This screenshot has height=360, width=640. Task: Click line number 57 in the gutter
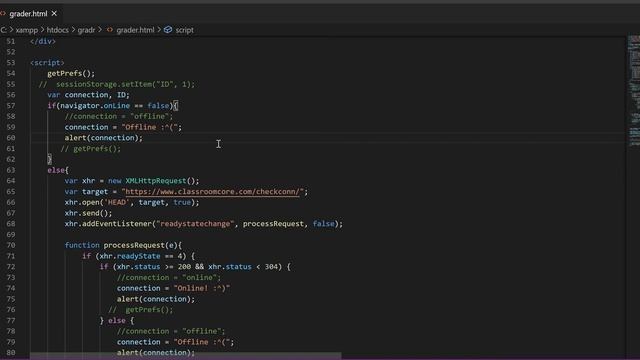click(11, 106)
